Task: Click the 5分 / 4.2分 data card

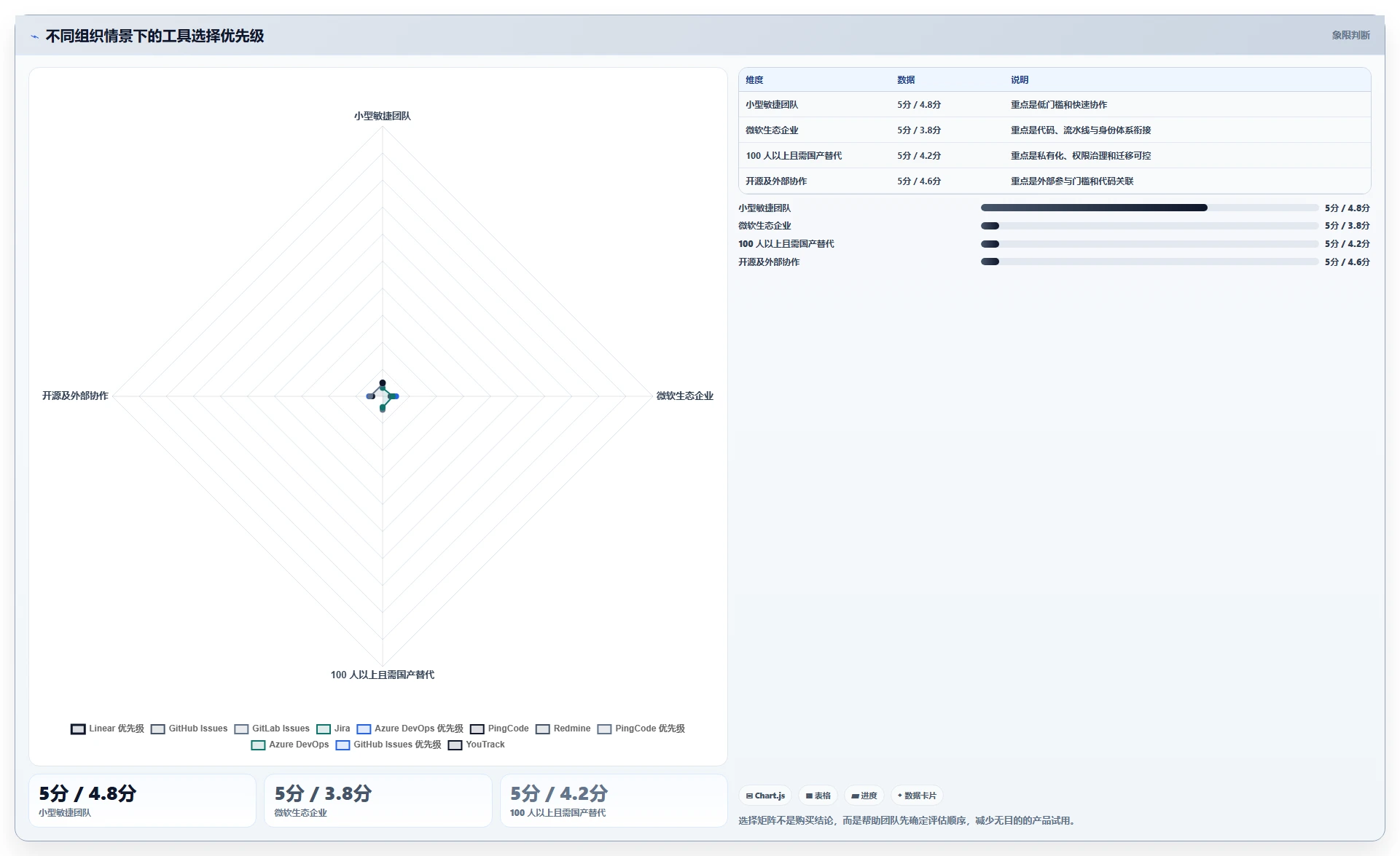Action: (614, 801)
